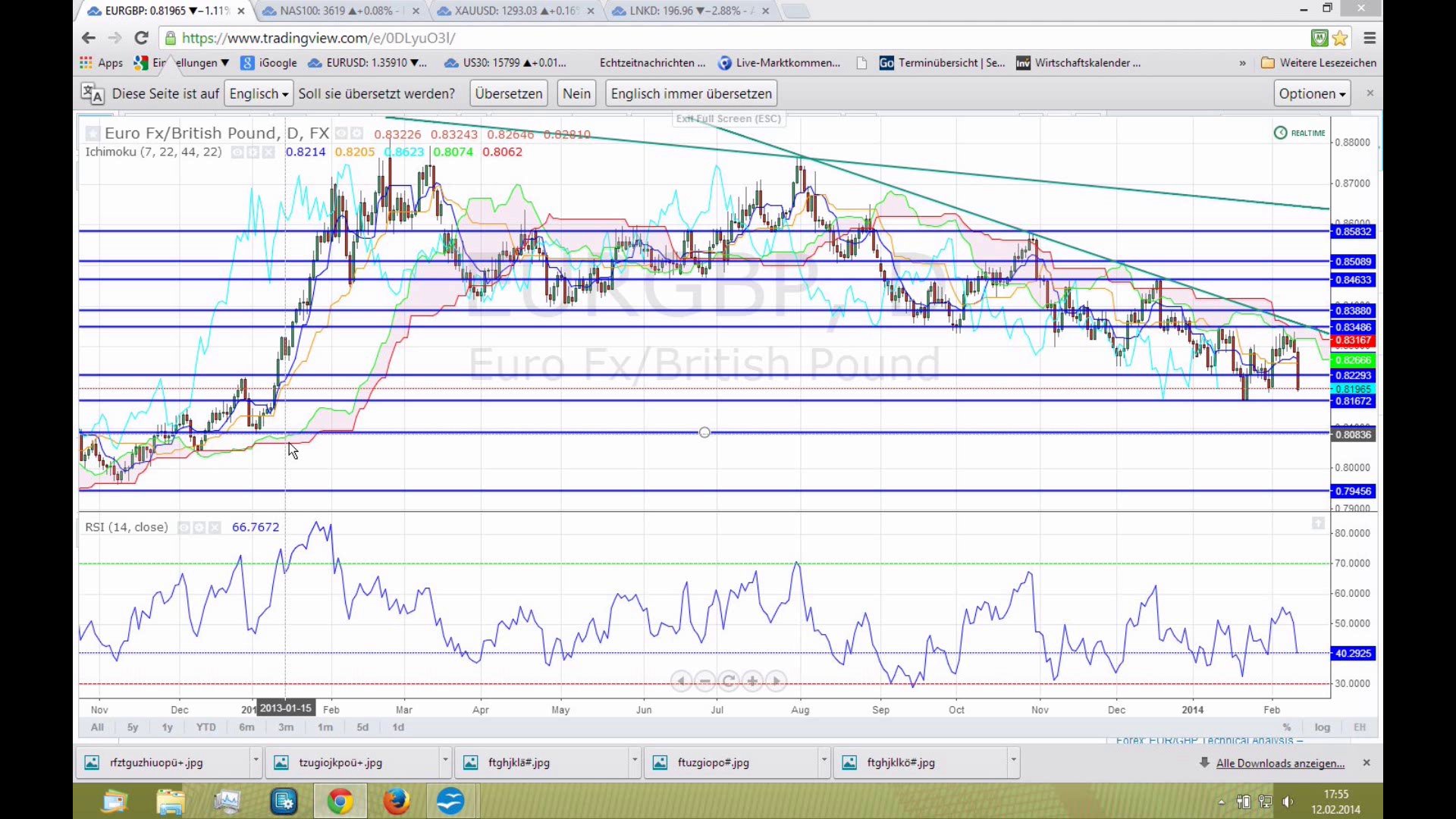Toggle log scale on the chart
Screen dimensions: 1456x819
(x=1322, y=727)
